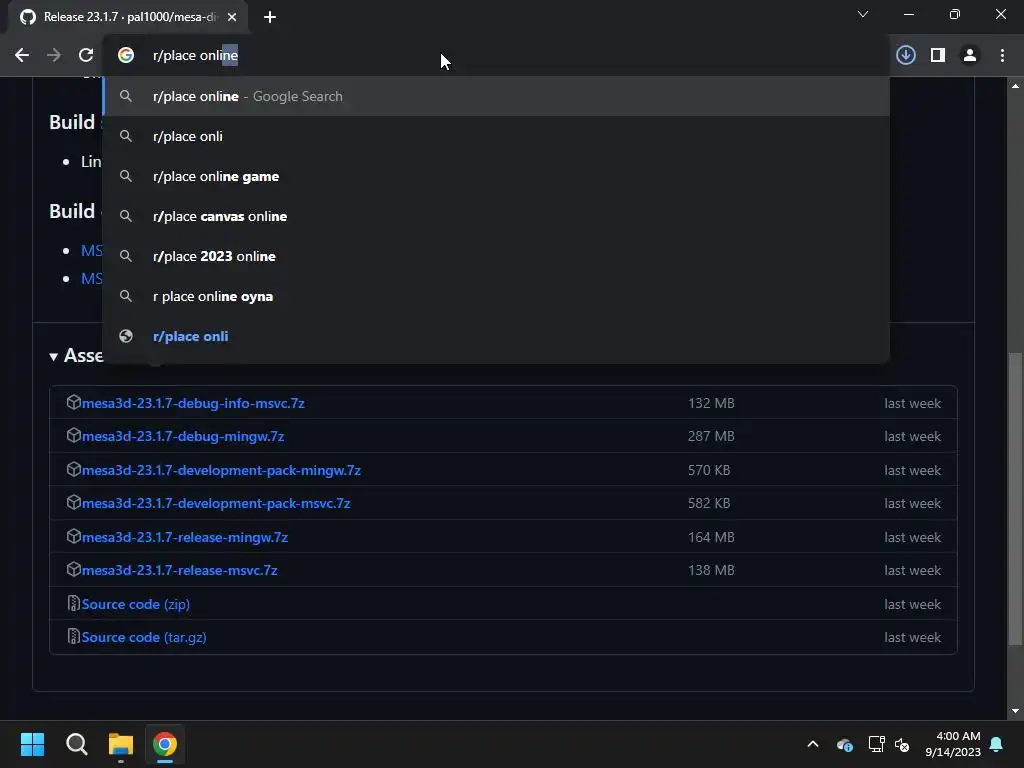The width and height of the screenshot is (1024, 768).
Task: Open the Chrome three-dot menu
Action: pos(1002,56)
